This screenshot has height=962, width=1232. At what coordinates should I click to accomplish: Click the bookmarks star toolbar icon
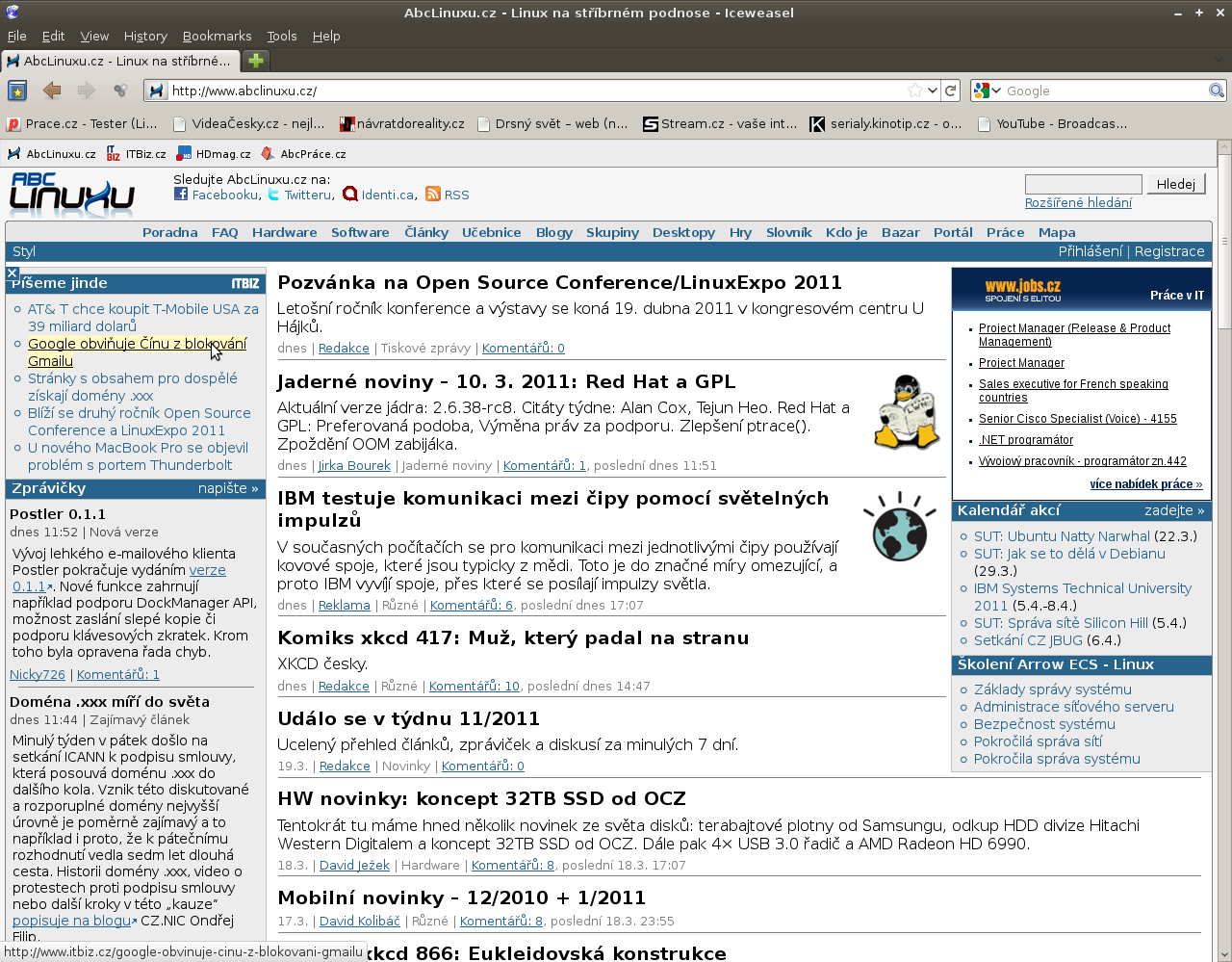(x=17, y=91)
